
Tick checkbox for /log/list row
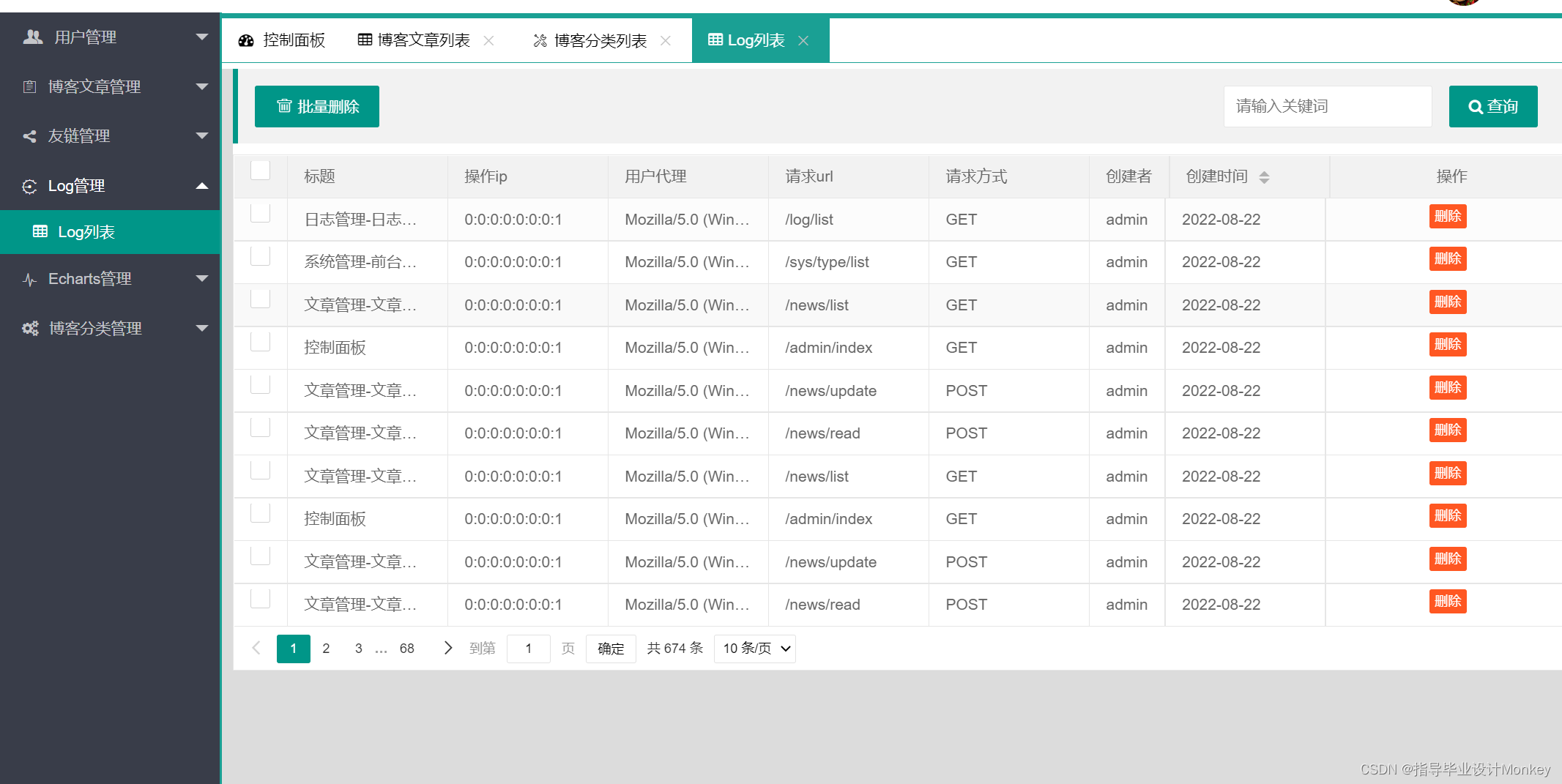tap(261, 213)
